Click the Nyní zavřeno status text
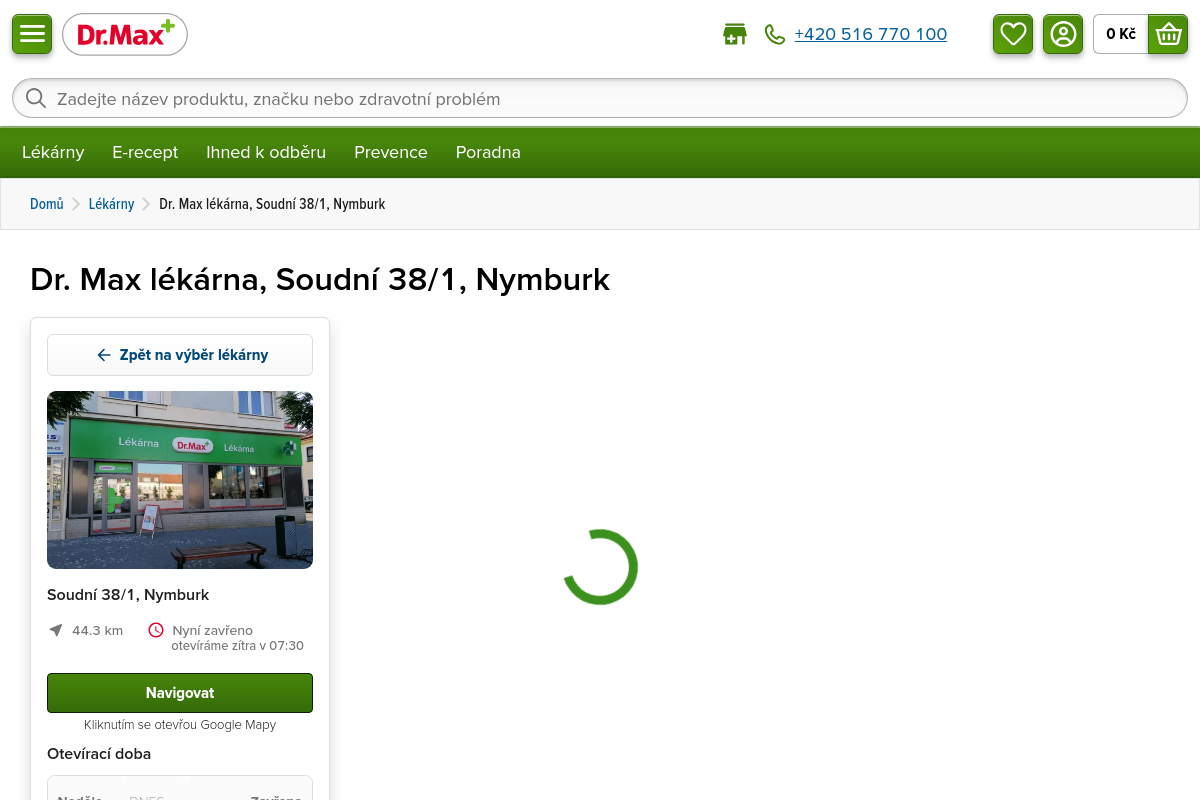Viewport: 1200px width, 800px height. click(x=213, y=630)
